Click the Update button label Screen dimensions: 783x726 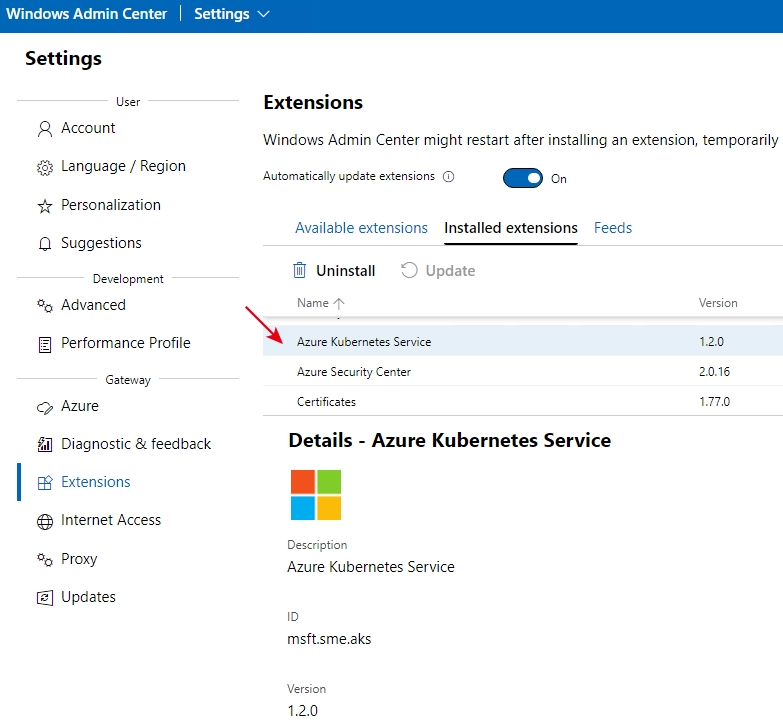point(450,271)
